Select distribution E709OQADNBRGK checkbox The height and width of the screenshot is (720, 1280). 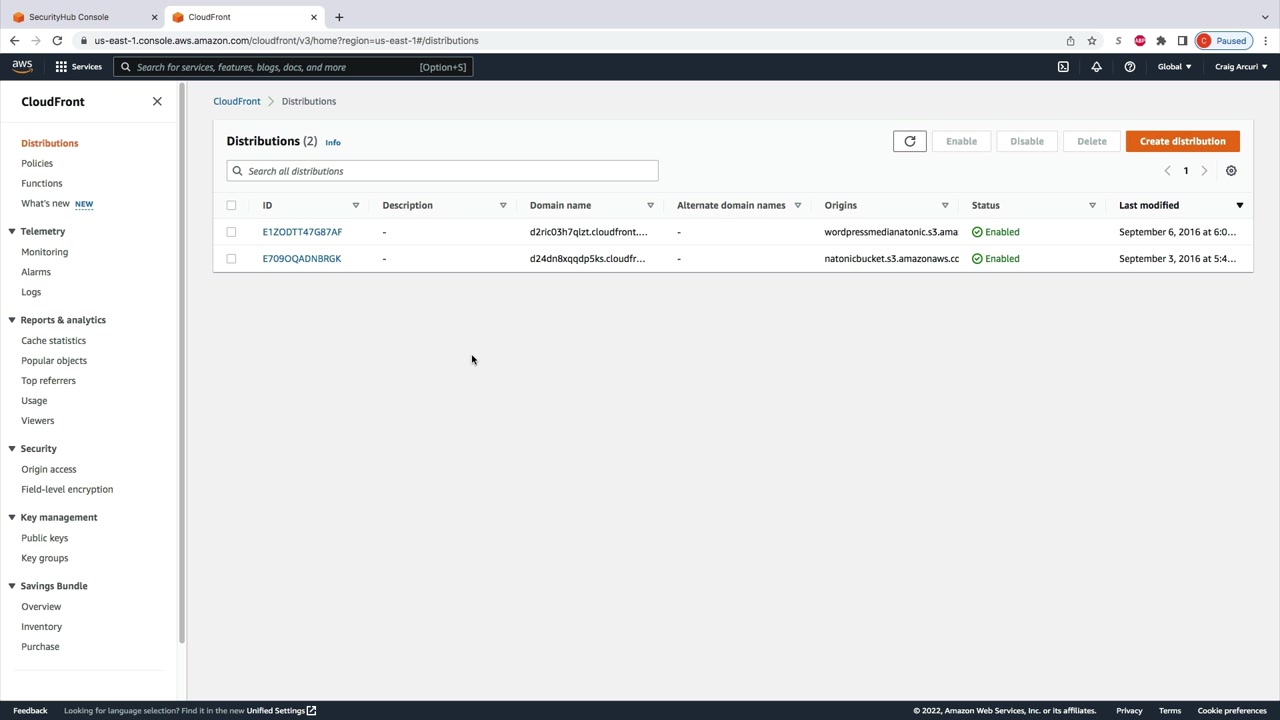231,259
